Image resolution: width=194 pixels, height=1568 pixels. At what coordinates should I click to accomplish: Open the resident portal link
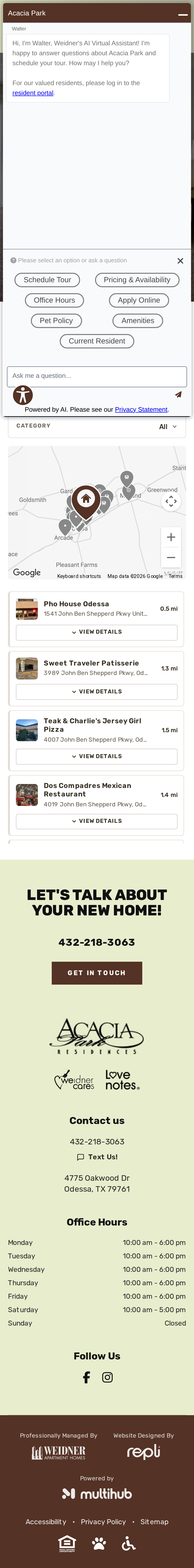click(33, 93)
